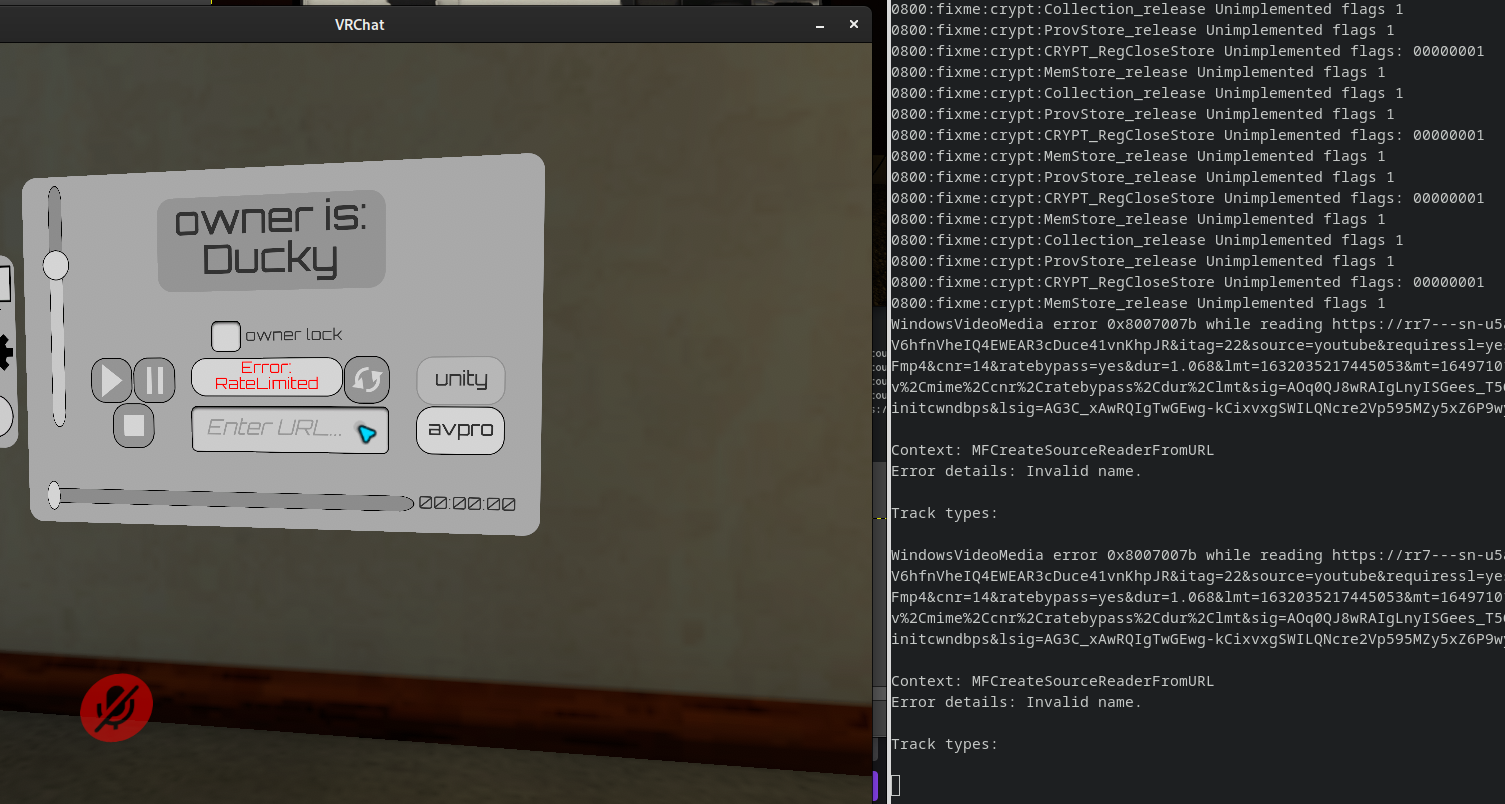Click the terminal cursor prompt
The image size is (1505, 804).
896,786
